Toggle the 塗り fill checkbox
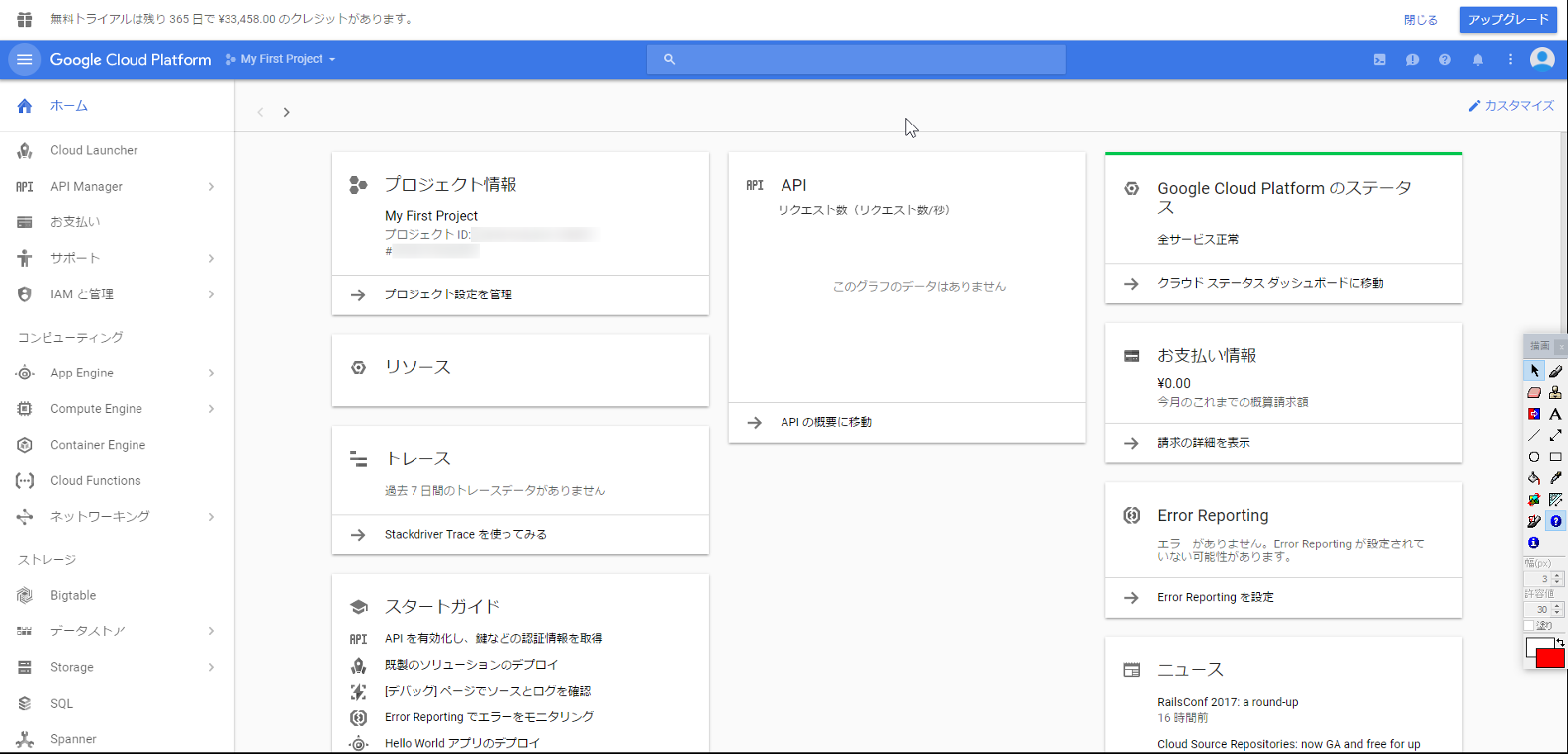This screenshot has width=1568, height=754. [x=1529, y=626]
